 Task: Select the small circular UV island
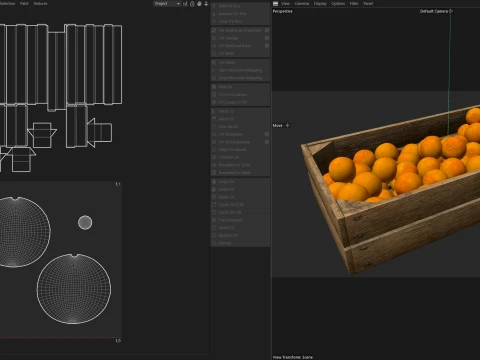coord(85,222)
